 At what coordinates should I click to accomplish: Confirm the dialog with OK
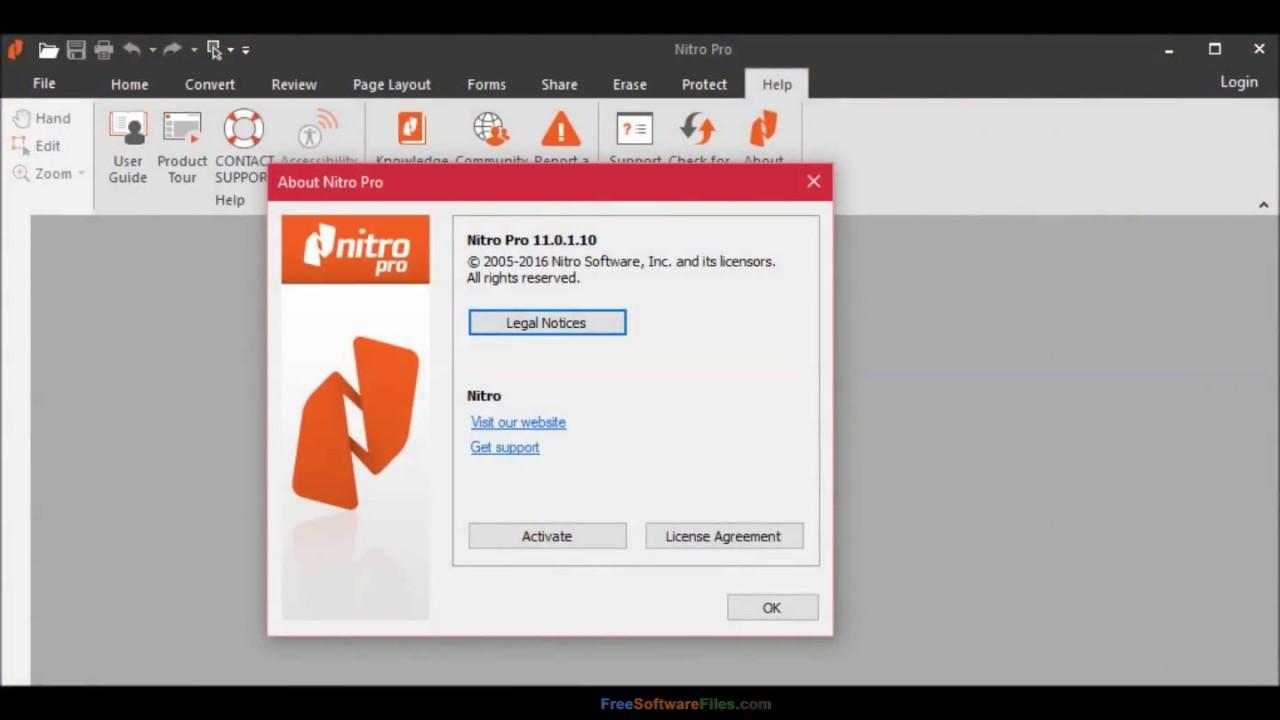pyautogui.click(x=772, y=607)
